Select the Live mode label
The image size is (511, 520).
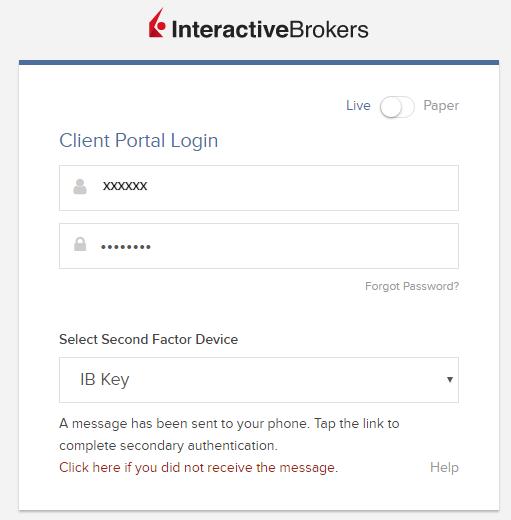358,105
